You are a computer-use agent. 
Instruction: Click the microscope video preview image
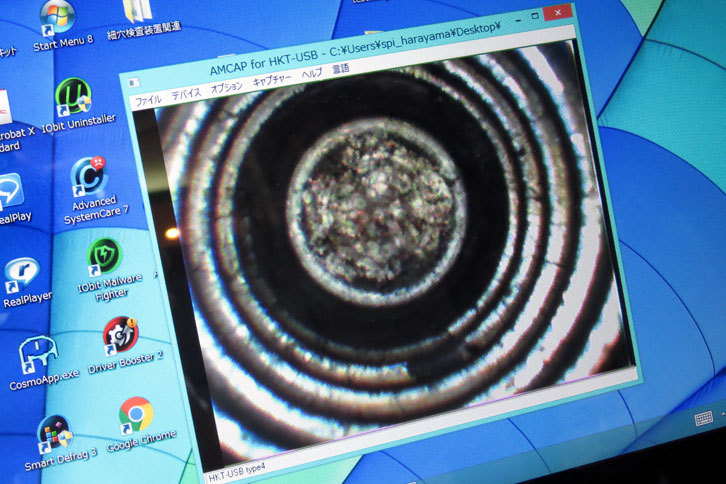380,260
